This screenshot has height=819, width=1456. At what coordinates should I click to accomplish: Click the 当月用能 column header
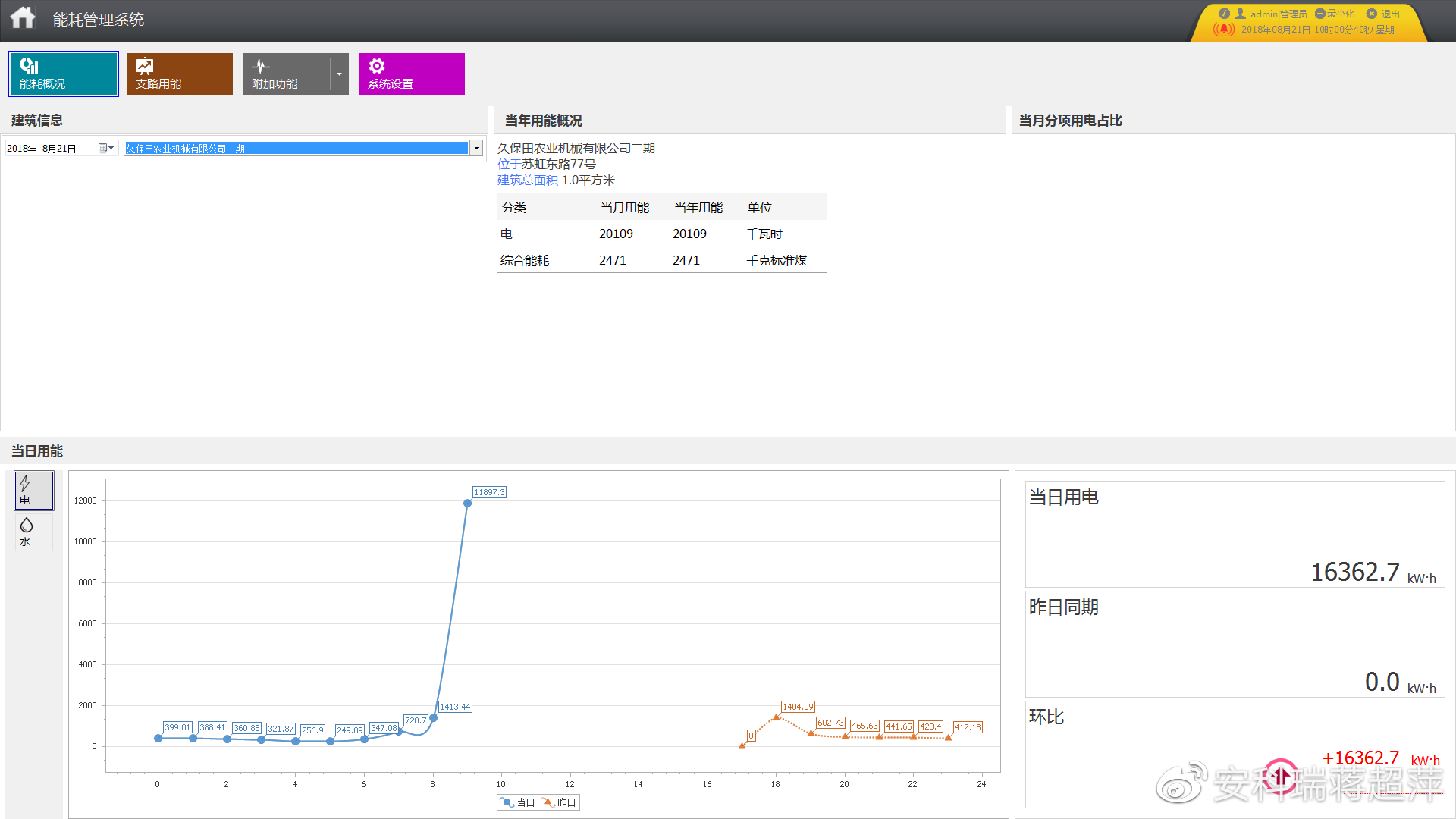tap(625, 207)
